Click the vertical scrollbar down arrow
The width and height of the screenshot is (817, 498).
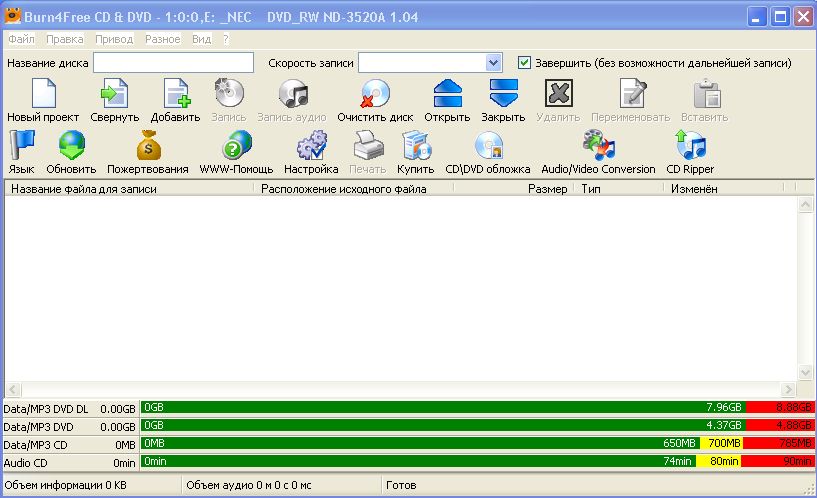(x=806, y=372)
